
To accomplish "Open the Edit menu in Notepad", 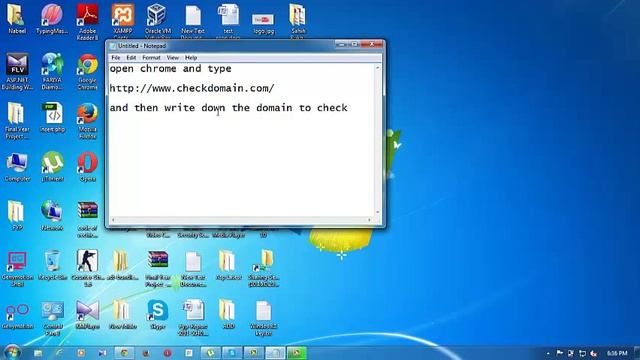I will click(x=131, y=58).
